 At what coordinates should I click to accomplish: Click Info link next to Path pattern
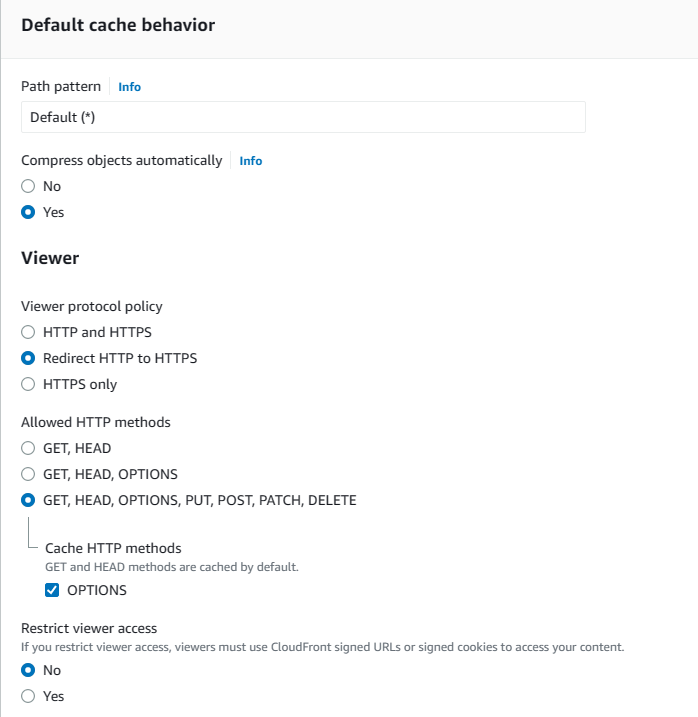click(129, 87)
